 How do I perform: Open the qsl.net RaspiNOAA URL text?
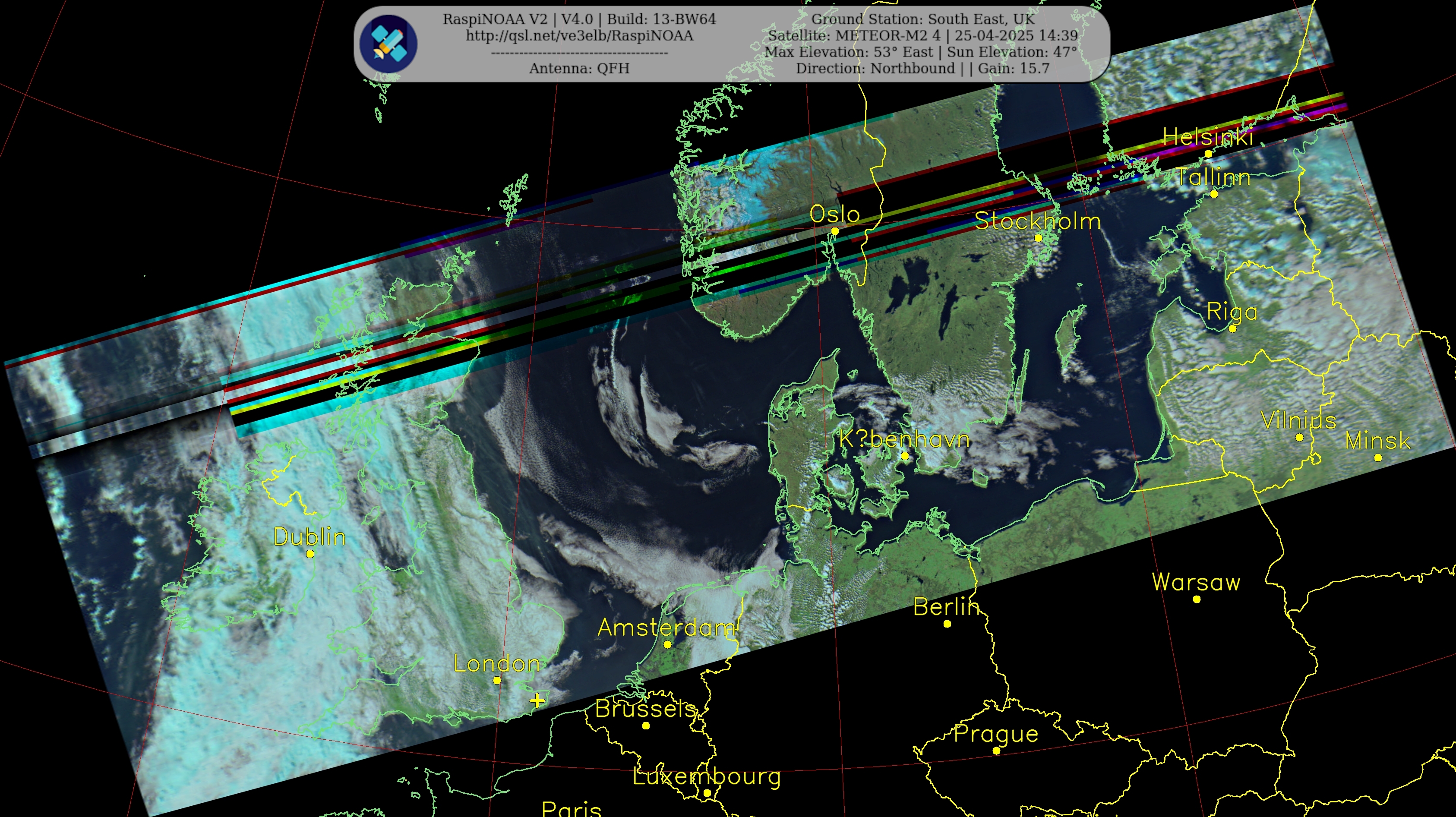[x=579, y=35]
